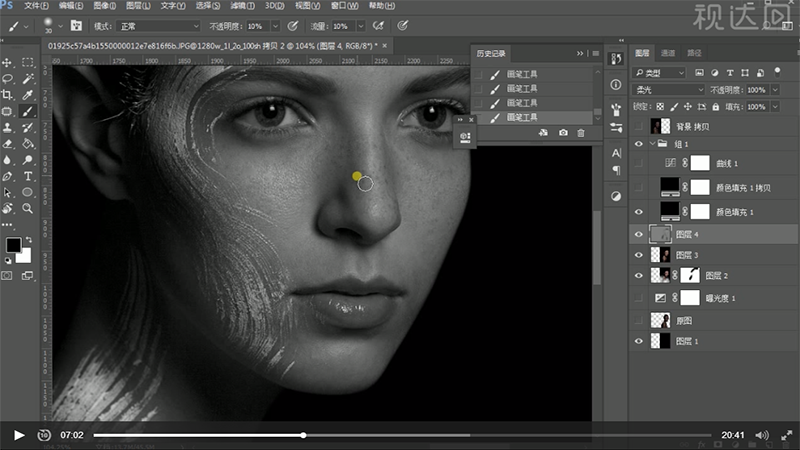
Task: Hide the 组 1 group
Action: tap(638, 144)
